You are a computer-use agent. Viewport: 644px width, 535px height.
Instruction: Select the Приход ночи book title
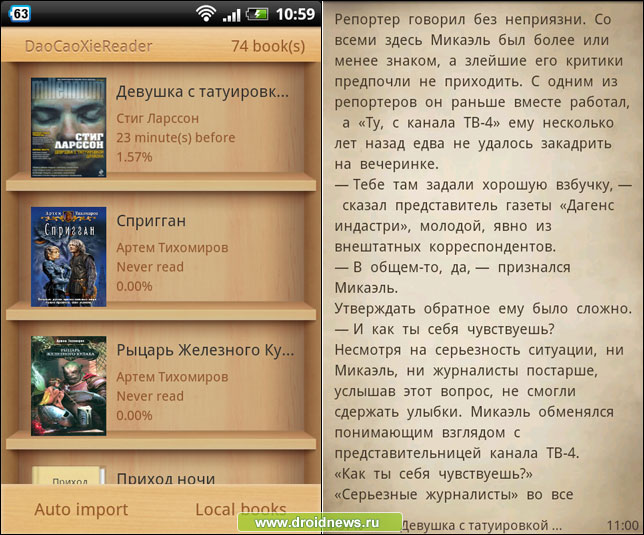point(166,479)
